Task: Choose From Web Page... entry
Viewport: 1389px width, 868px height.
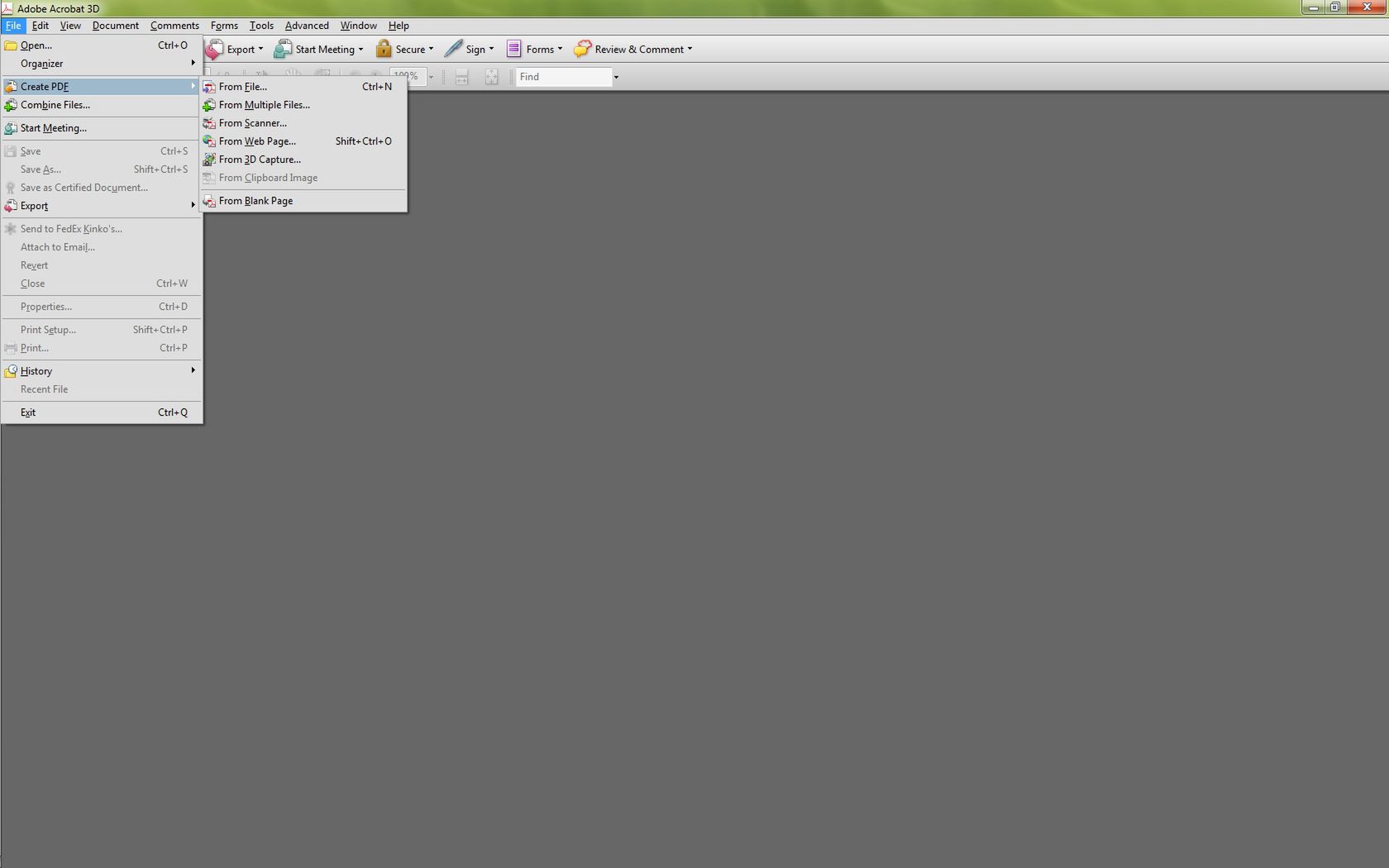Action: [303, 141]
